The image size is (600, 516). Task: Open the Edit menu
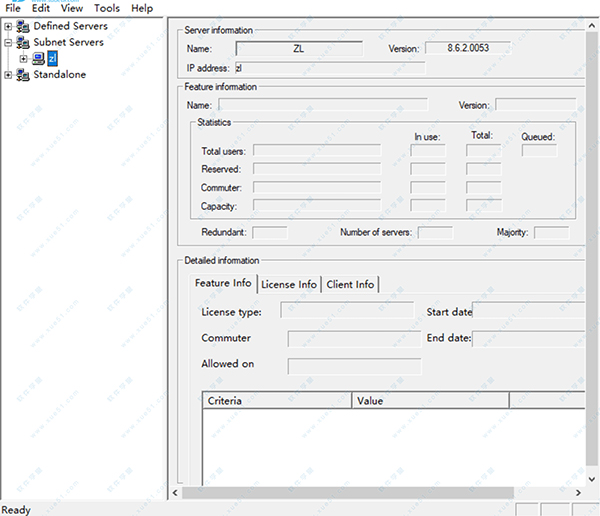point(41,8)
